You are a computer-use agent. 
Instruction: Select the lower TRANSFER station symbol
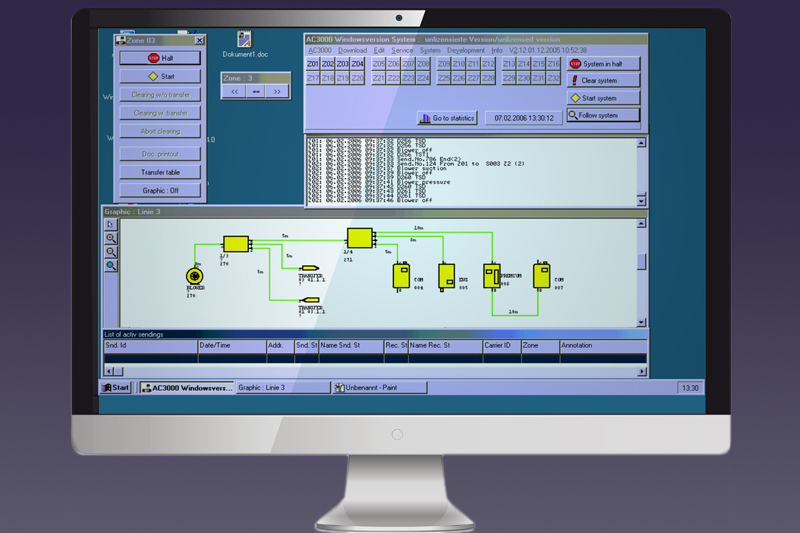click(310, 300)
